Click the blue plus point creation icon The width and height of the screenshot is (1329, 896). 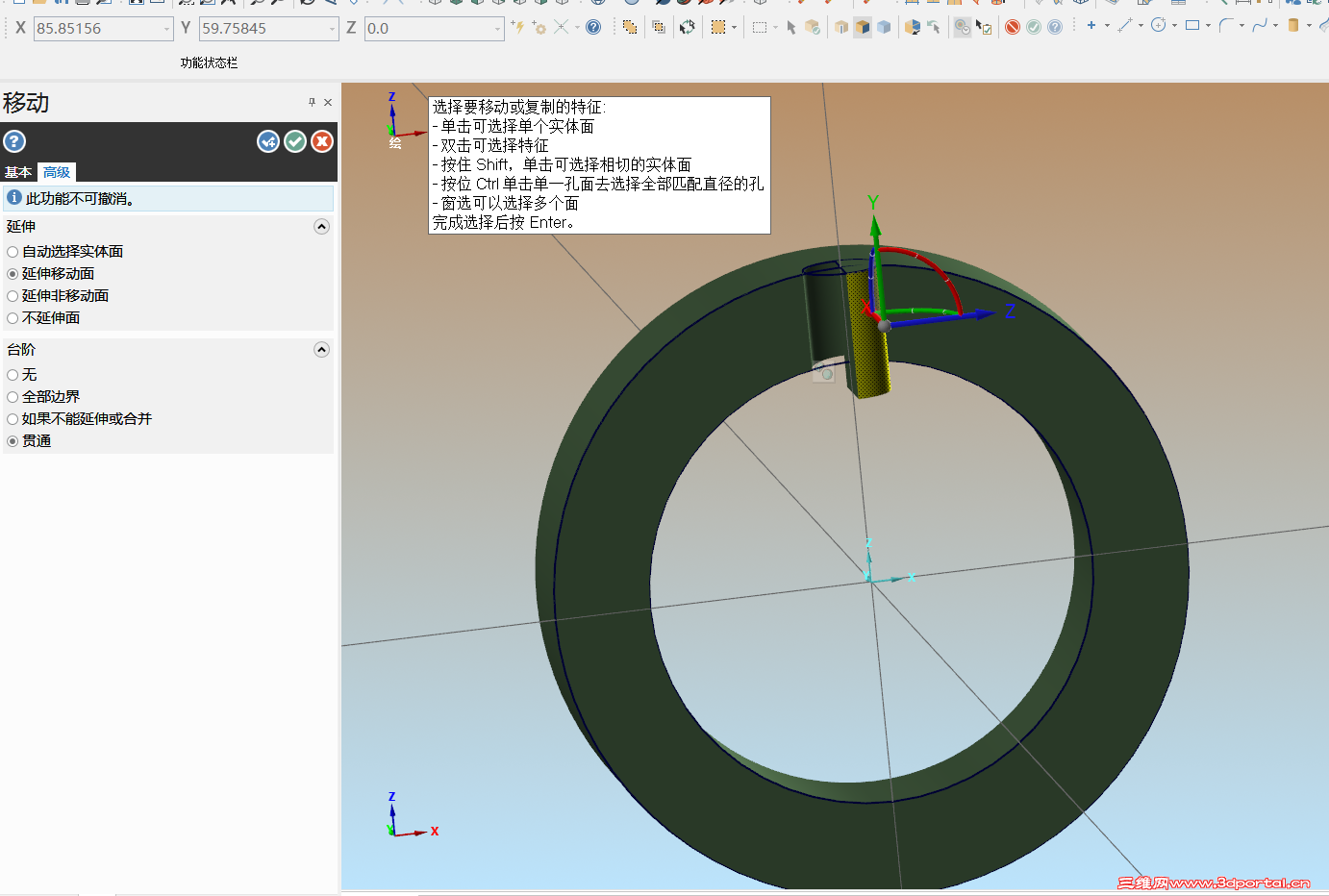(x=1091, y=25)
